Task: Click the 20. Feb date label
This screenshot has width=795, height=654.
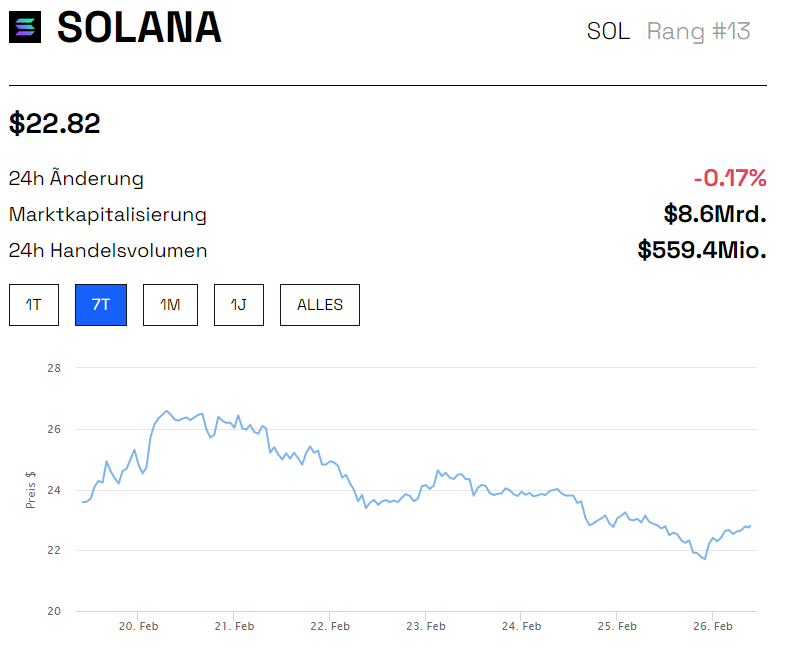Action: [139, 627]
